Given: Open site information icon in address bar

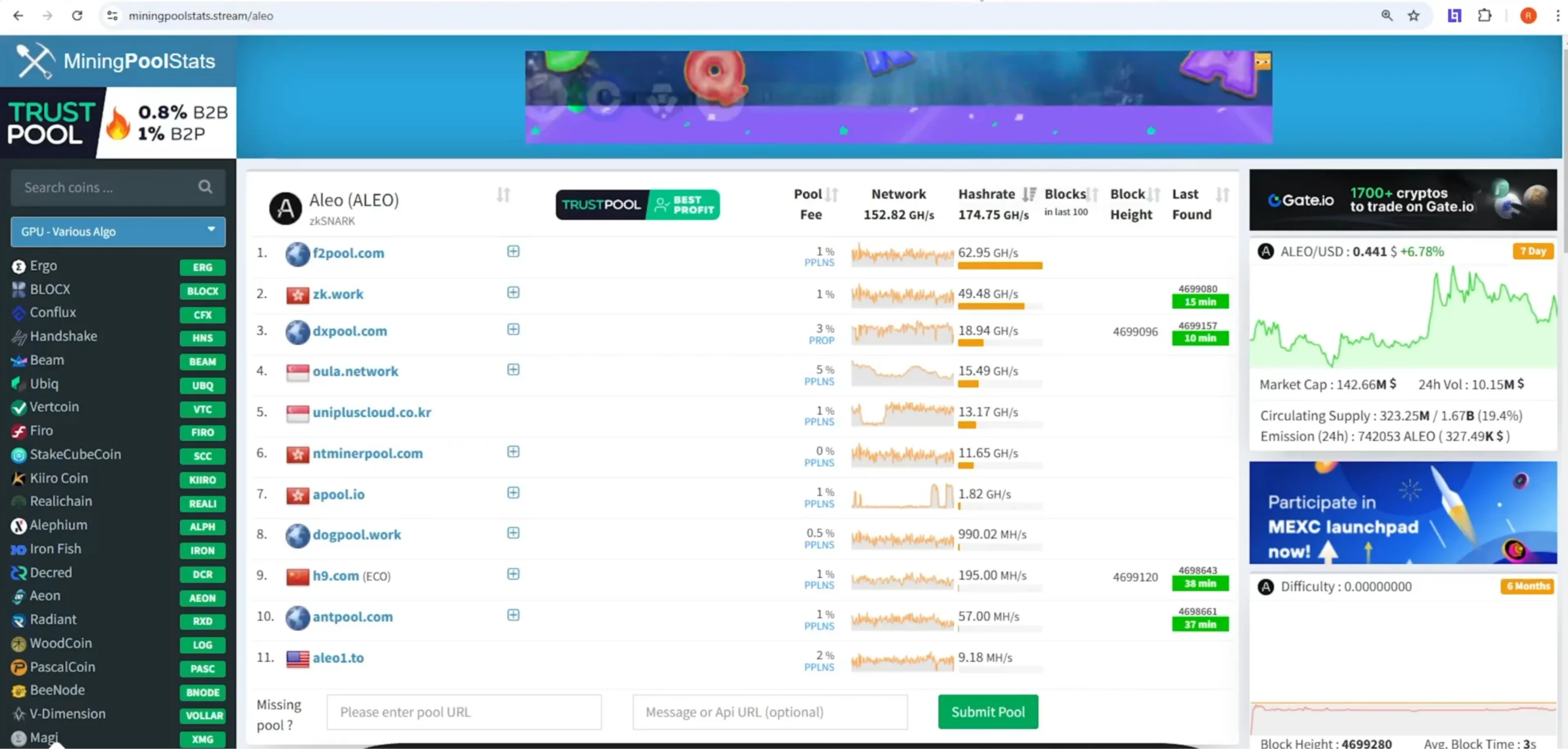Looking at the screenshot, I should (112, 15).
